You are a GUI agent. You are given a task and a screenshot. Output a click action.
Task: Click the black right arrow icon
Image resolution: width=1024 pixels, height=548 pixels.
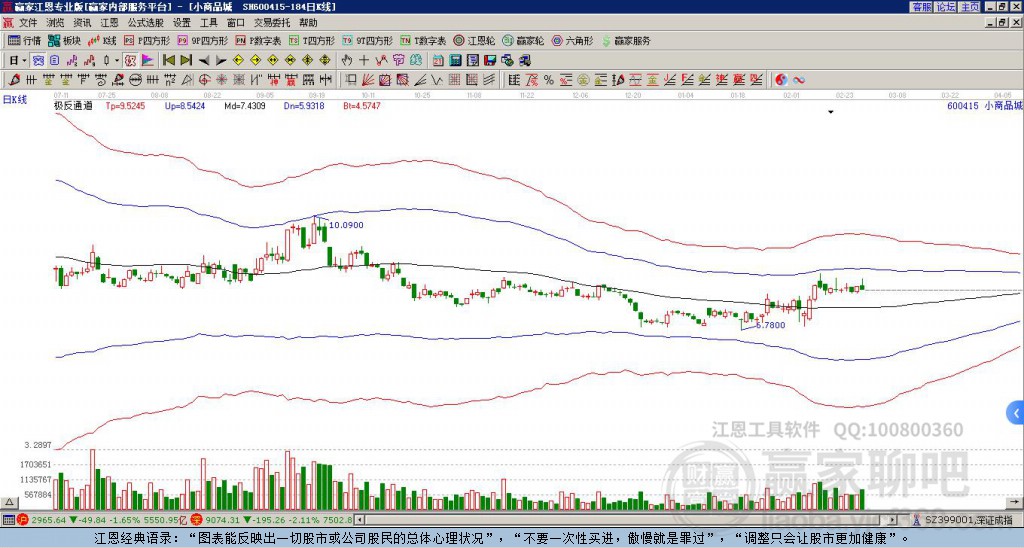(221, 61)
